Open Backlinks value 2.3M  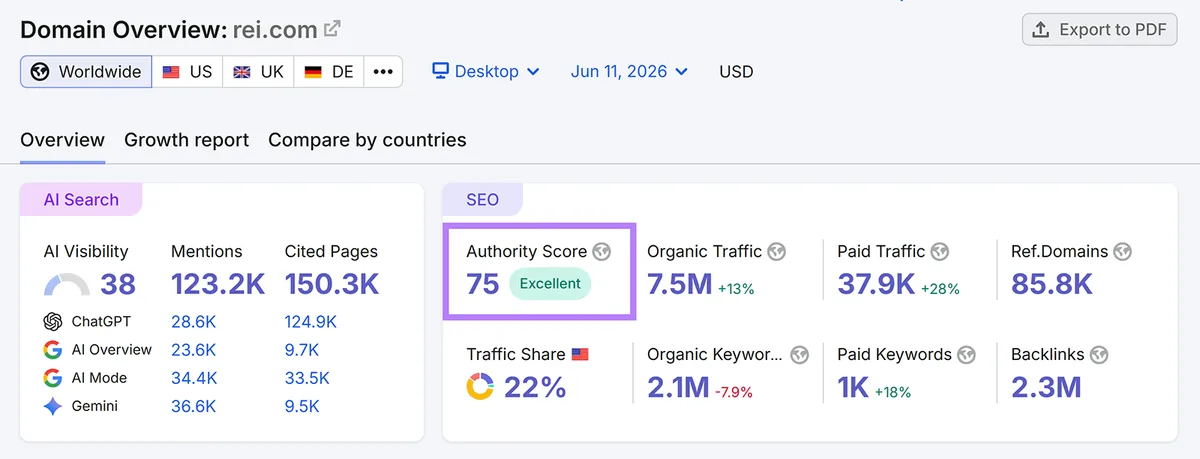[1046, 386]
